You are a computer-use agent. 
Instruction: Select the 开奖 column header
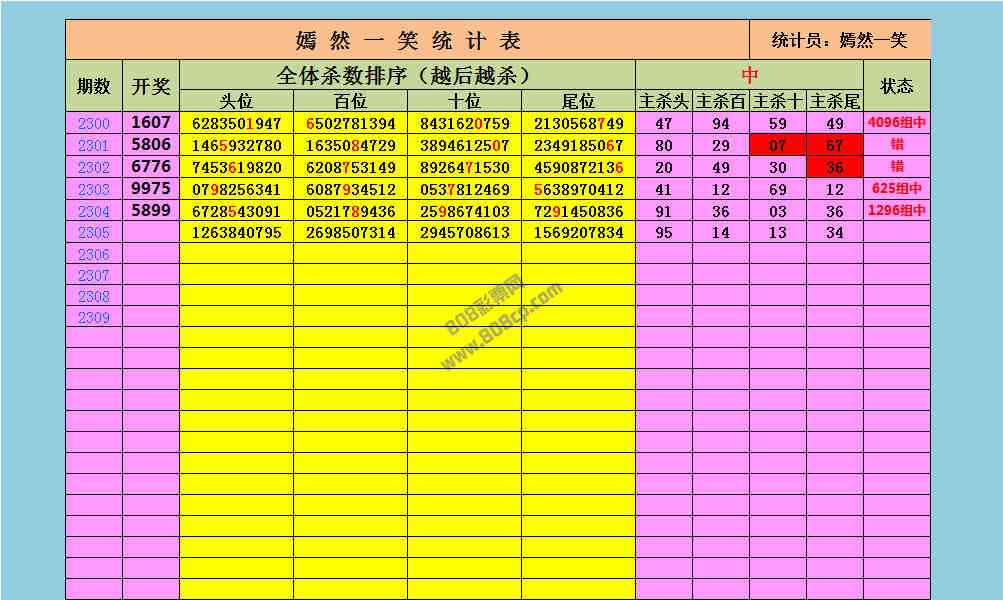pos(151,86)
